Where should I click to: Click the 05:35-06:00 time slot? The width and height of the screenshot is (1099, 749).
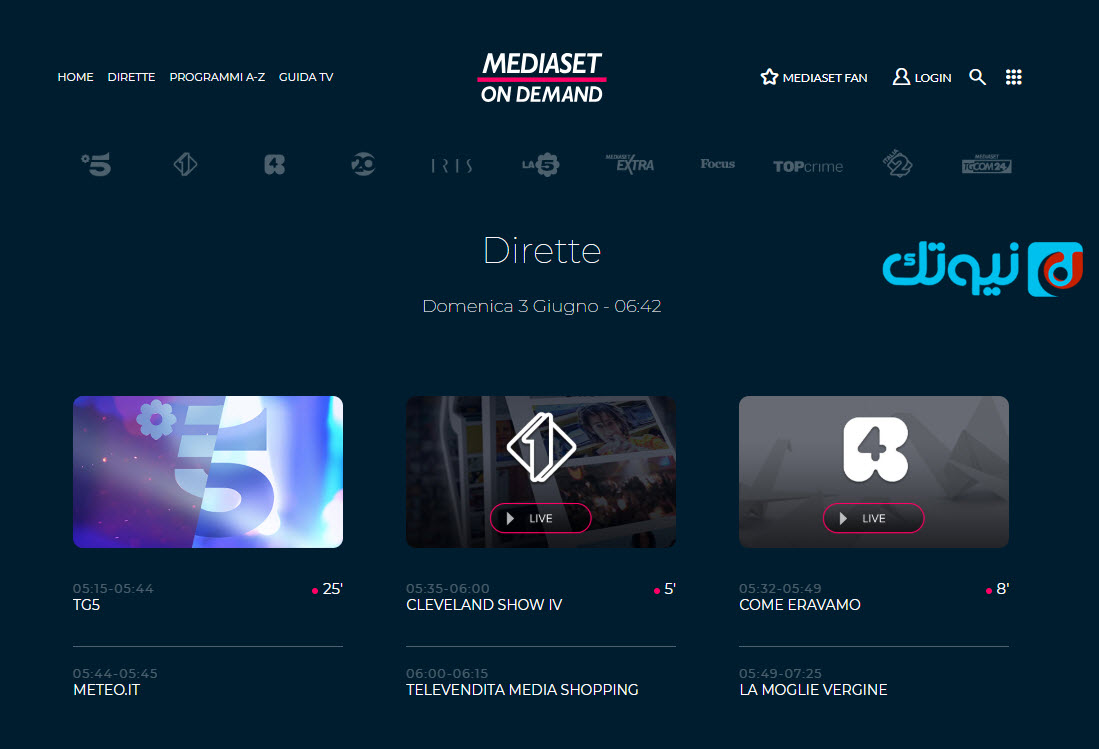448,589
